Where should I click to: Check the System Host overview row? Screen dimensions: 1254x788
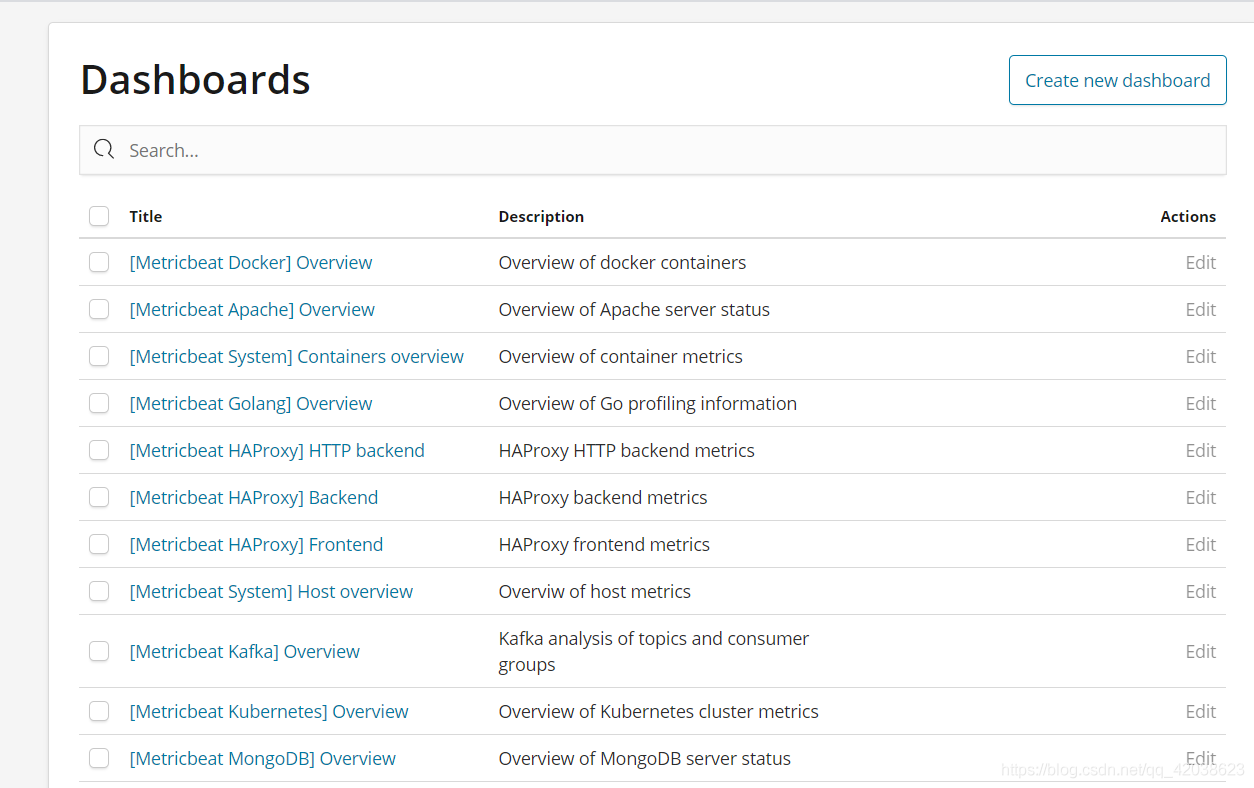tap(99, 591)
